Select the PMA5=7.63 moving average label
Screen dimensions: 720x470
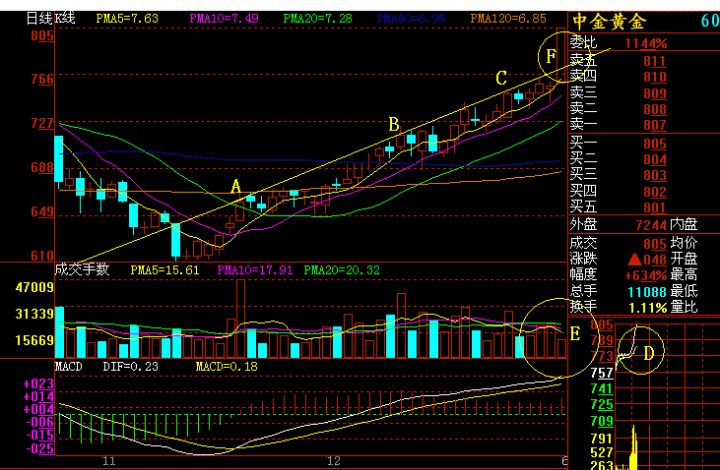(x=127, y=18)
